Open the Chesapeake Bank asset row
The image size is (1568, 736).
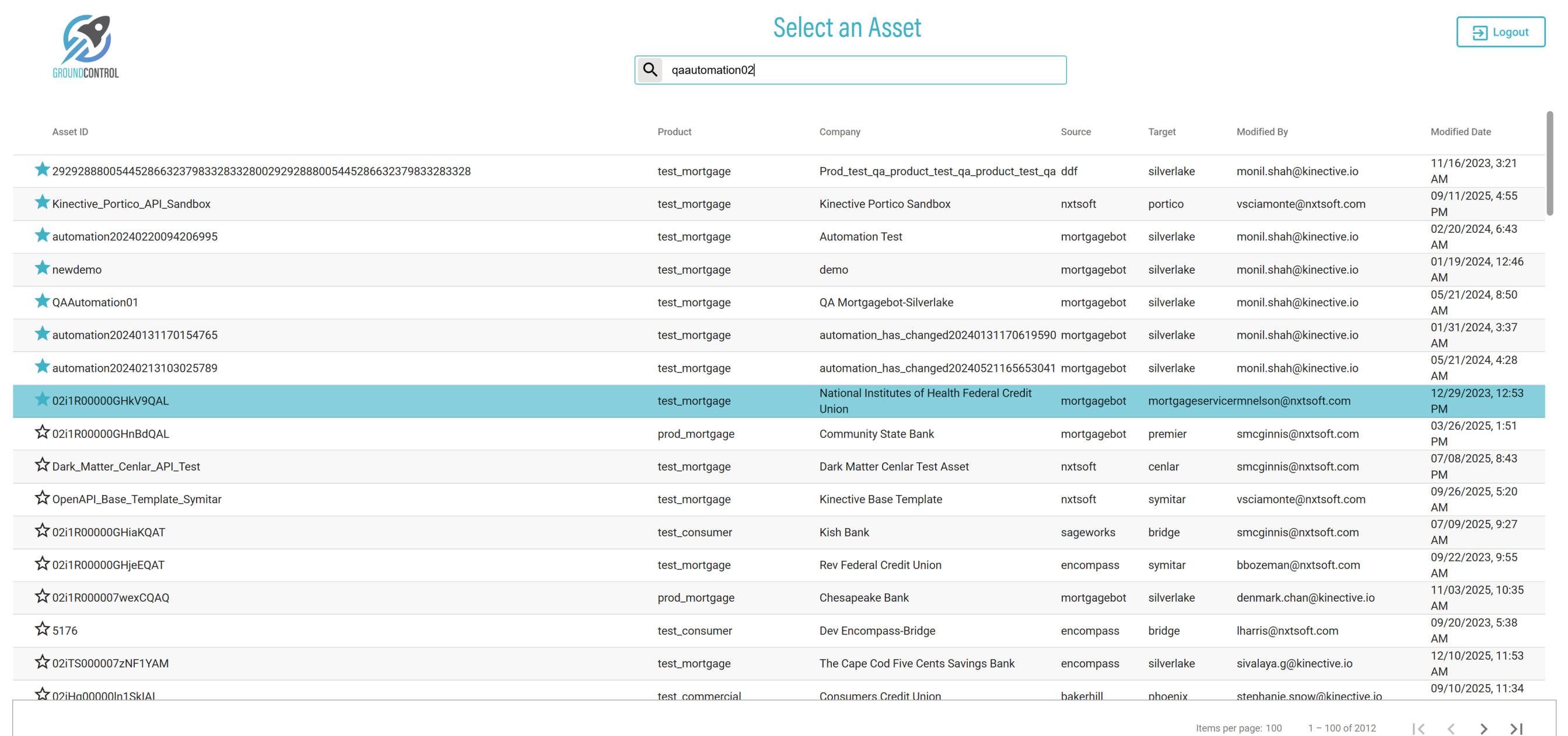(863, 598)
